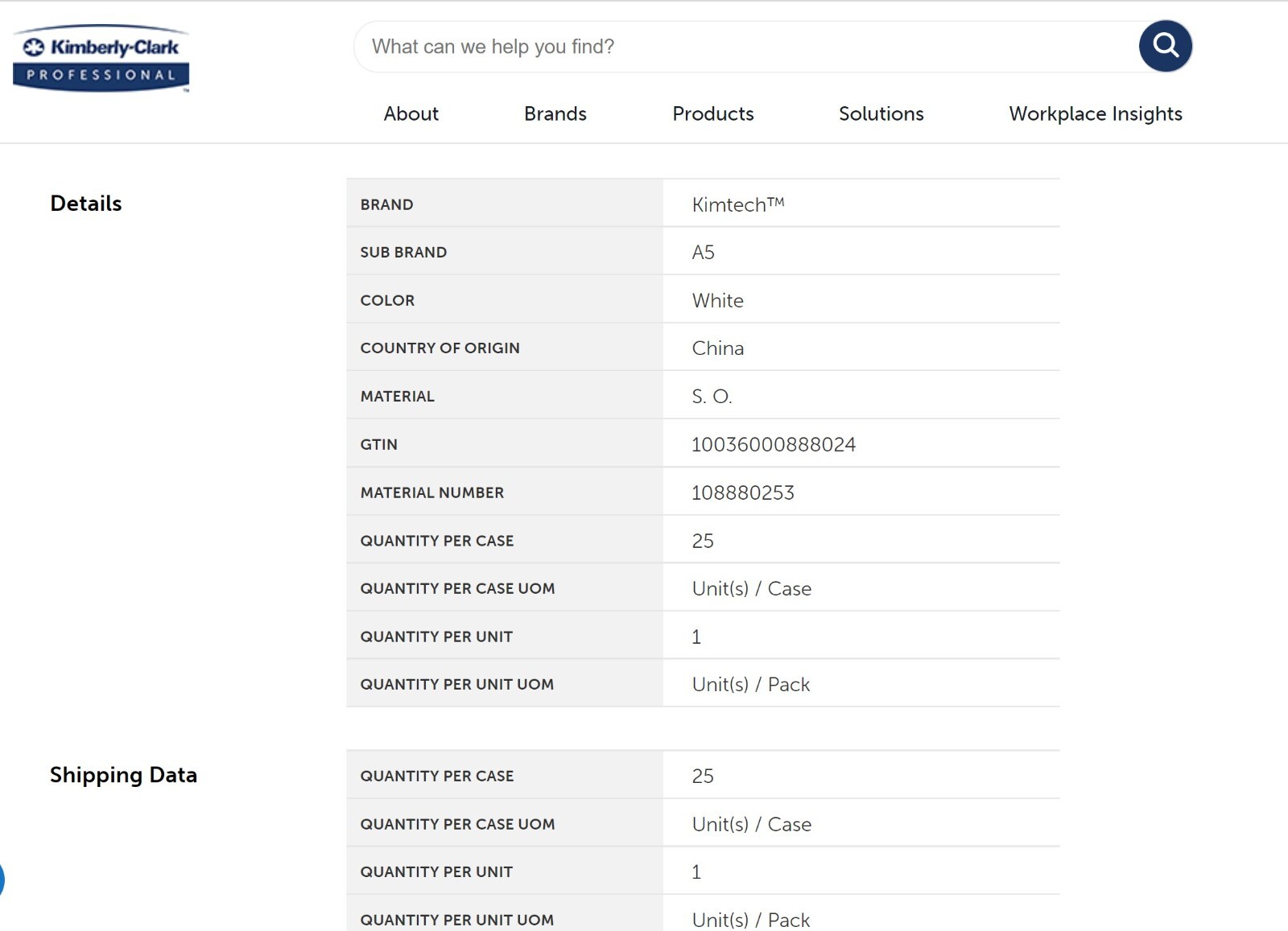Open the Products menu
The width and height of the screenshot is (1288, 931).
(712, 114)
